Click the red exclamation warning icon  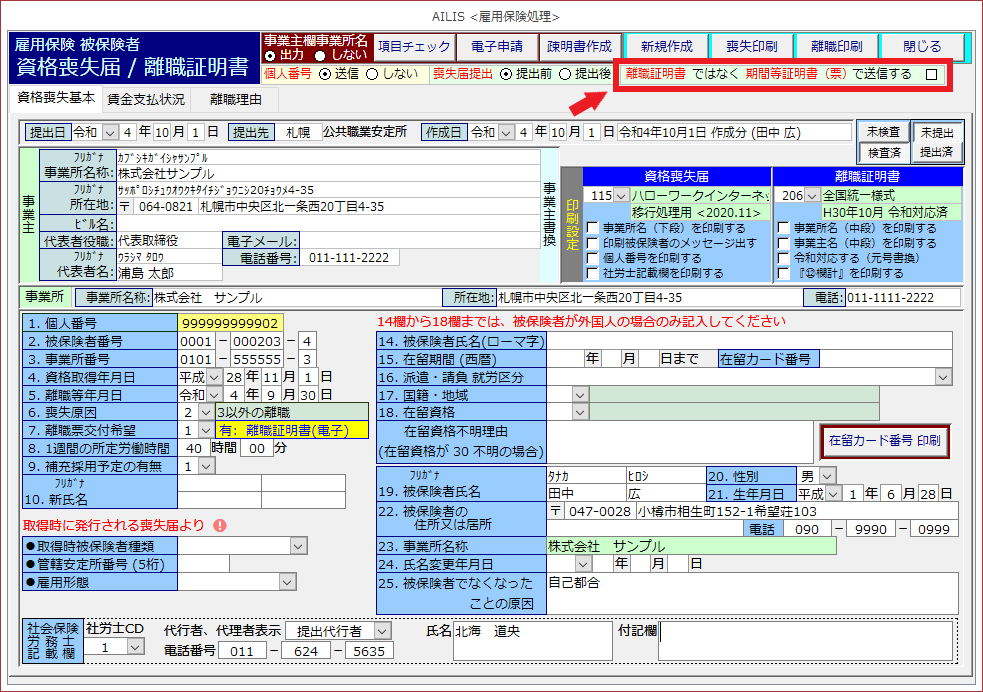click(x=219, y=525)
